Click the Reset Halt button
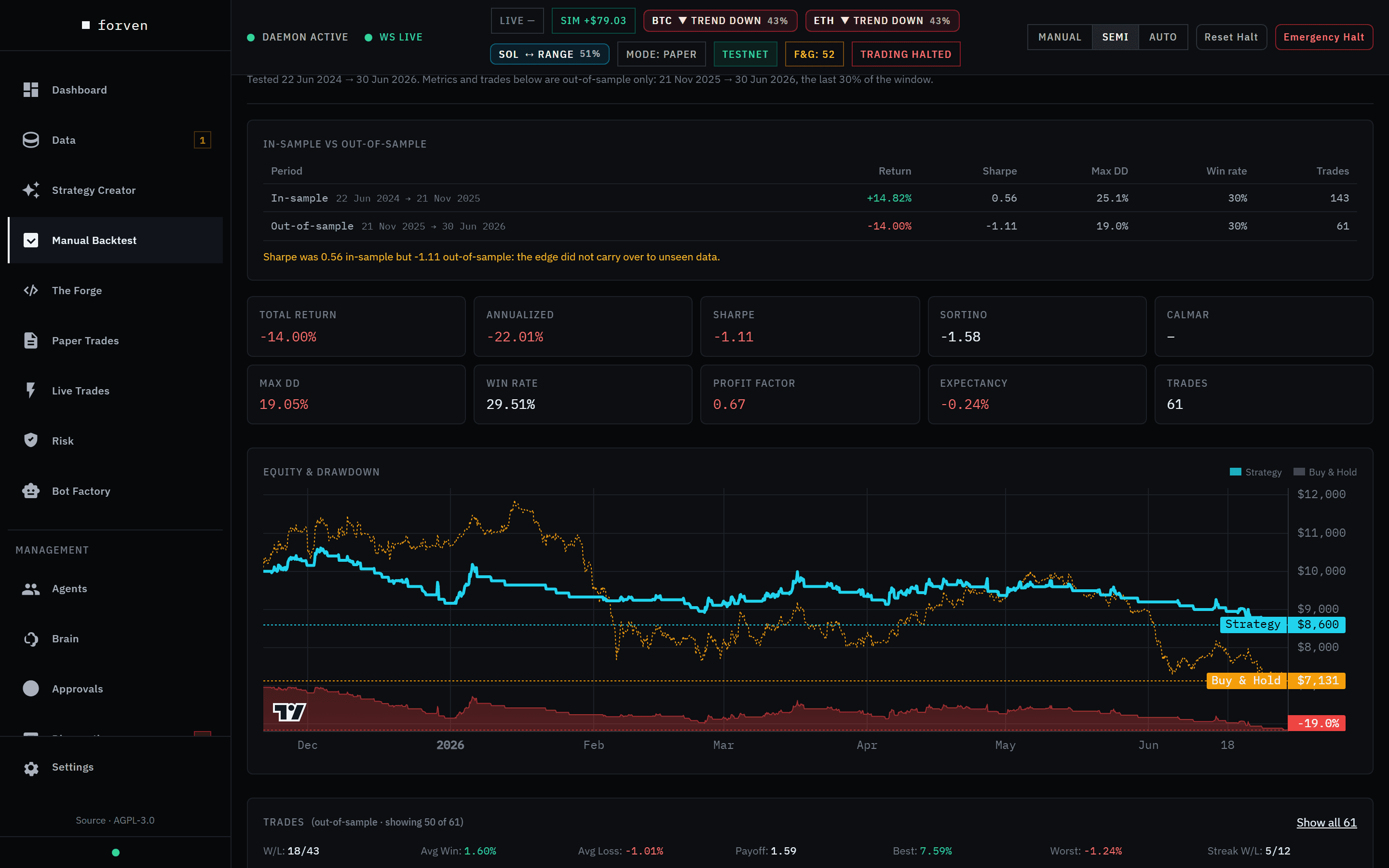 1231,37
